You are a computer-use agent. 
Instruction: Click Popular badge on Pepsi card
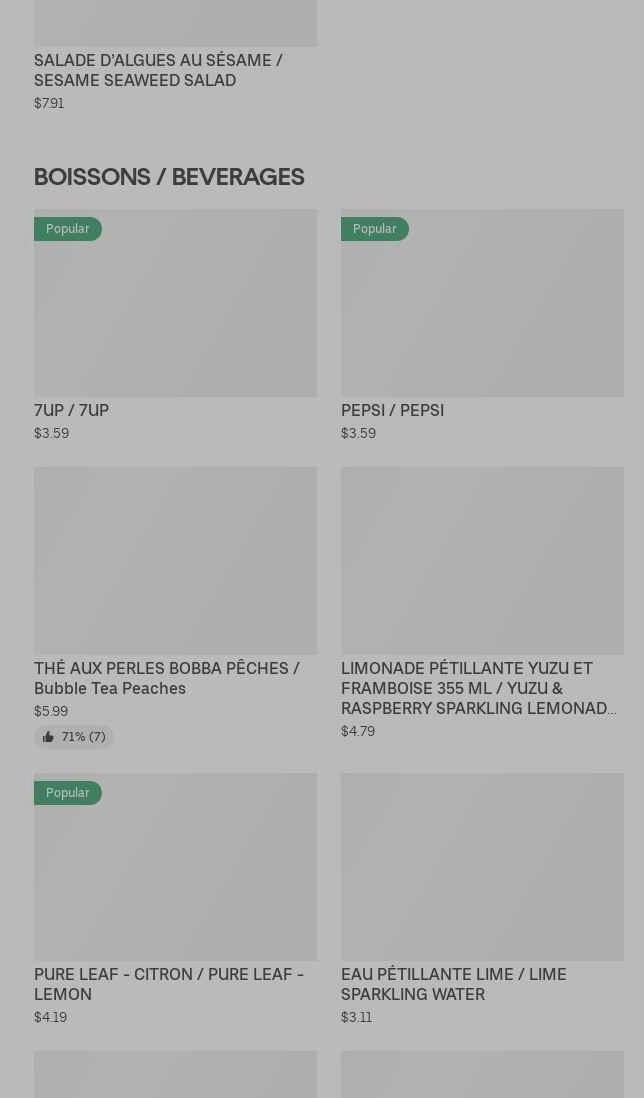(x=375, y=229)
